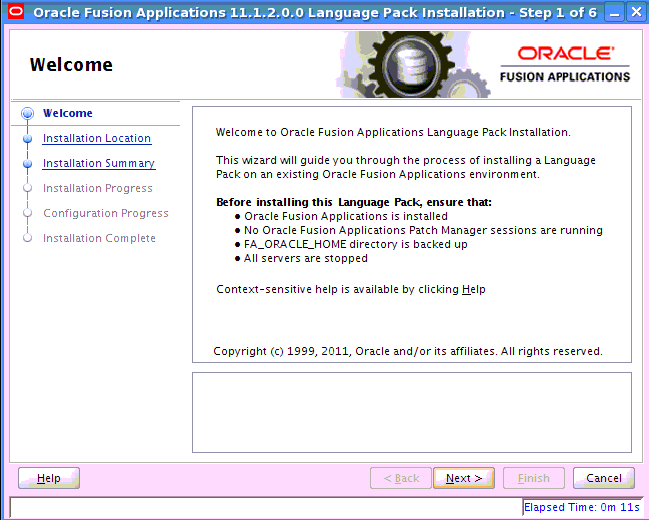Click the Oracle Fusion Applications logo
The width and height of the screenshot is (649, 520).
click(565, 64)
